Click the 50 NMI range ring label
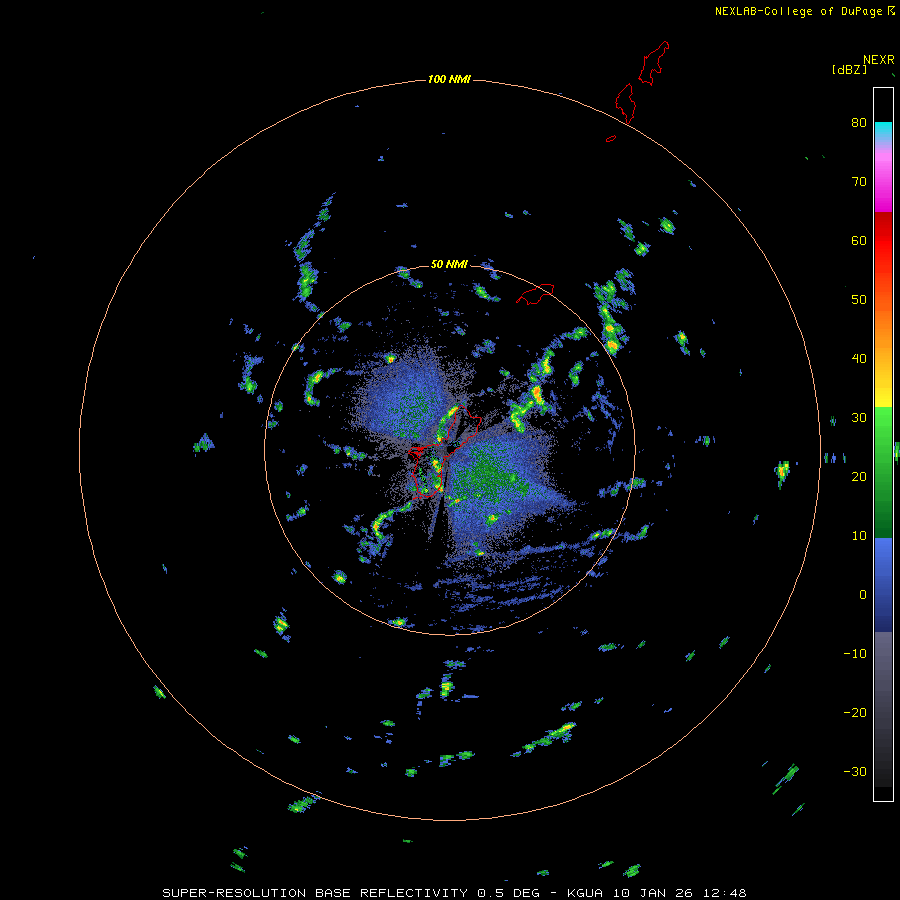 (x=449, y=265)
